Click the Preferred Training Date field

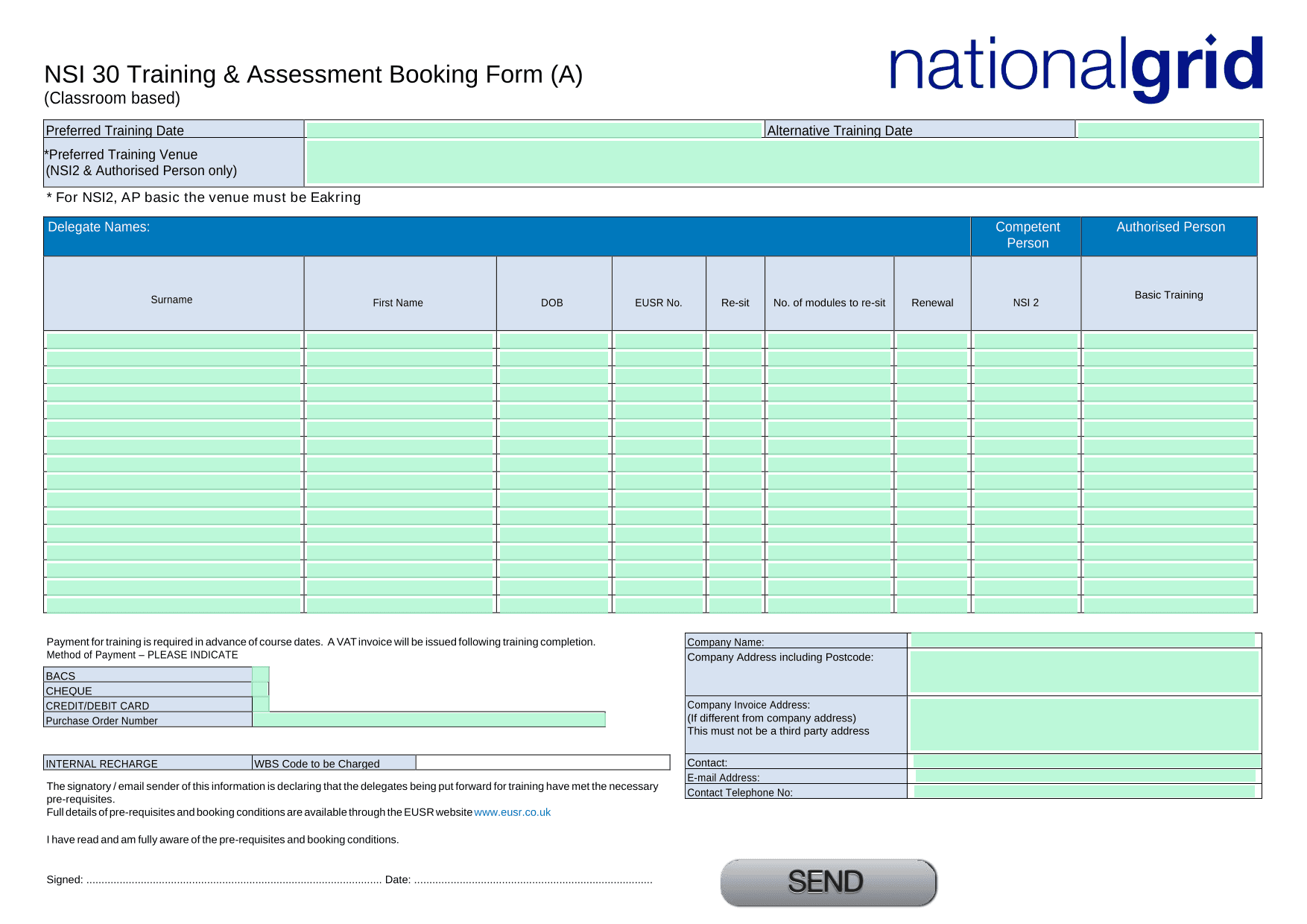[534, 130]
